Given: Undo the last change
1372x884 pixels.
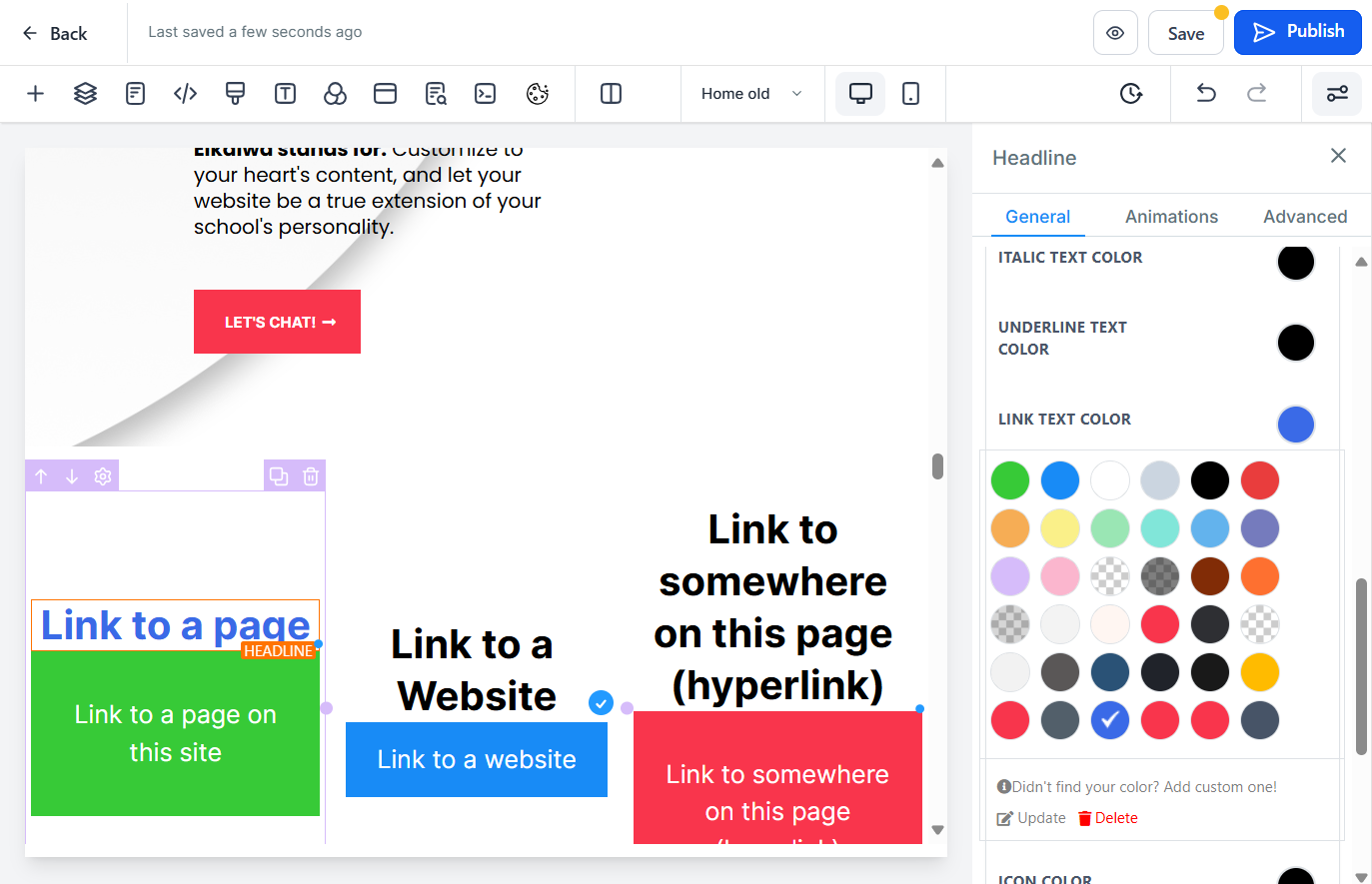Looking at the screenshot, I should [1206, 94].
